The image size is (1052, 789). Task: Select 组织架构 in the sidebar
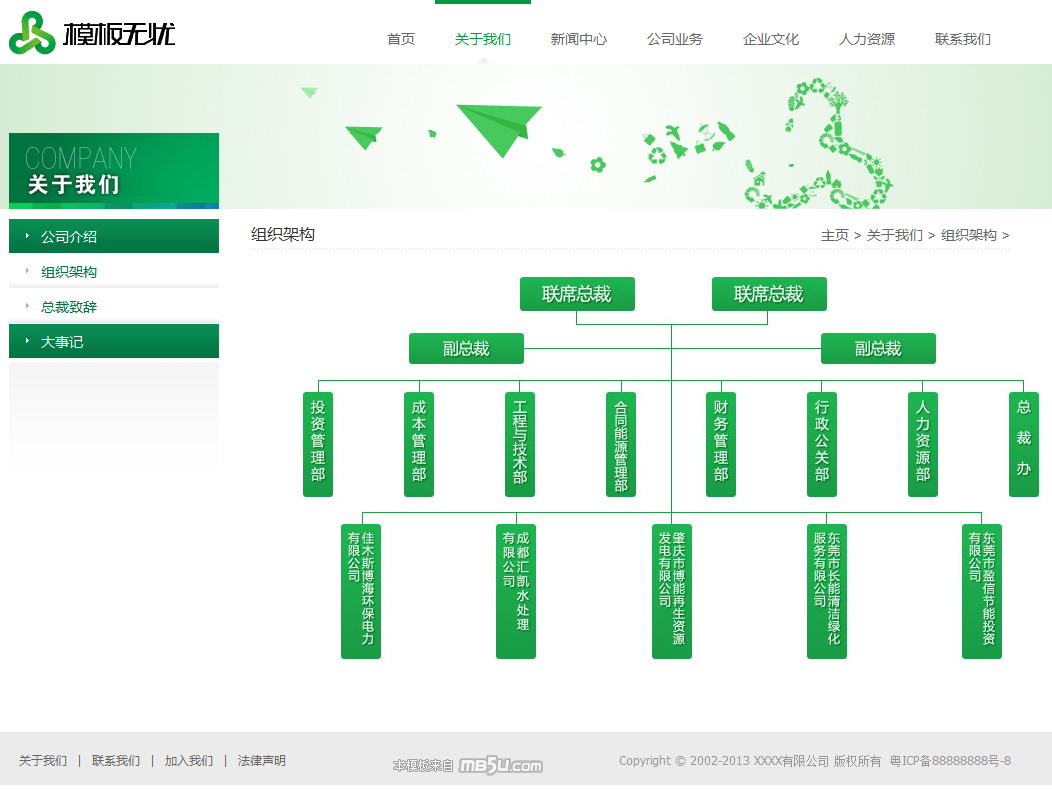pyautogui.click(x=69, y=272)
